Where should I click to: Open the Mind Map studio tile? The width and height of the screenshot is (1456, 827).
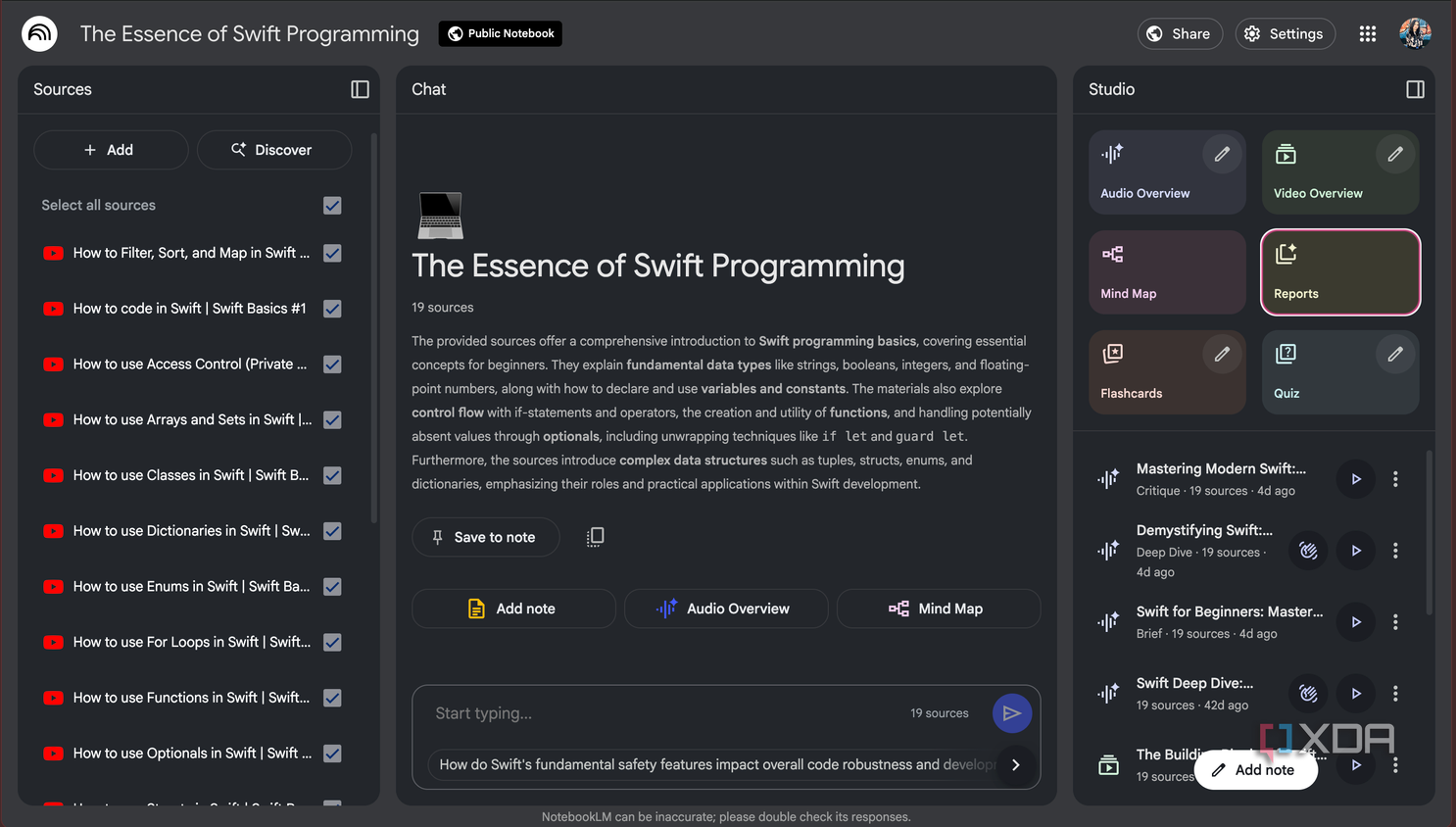point(1167,272)
